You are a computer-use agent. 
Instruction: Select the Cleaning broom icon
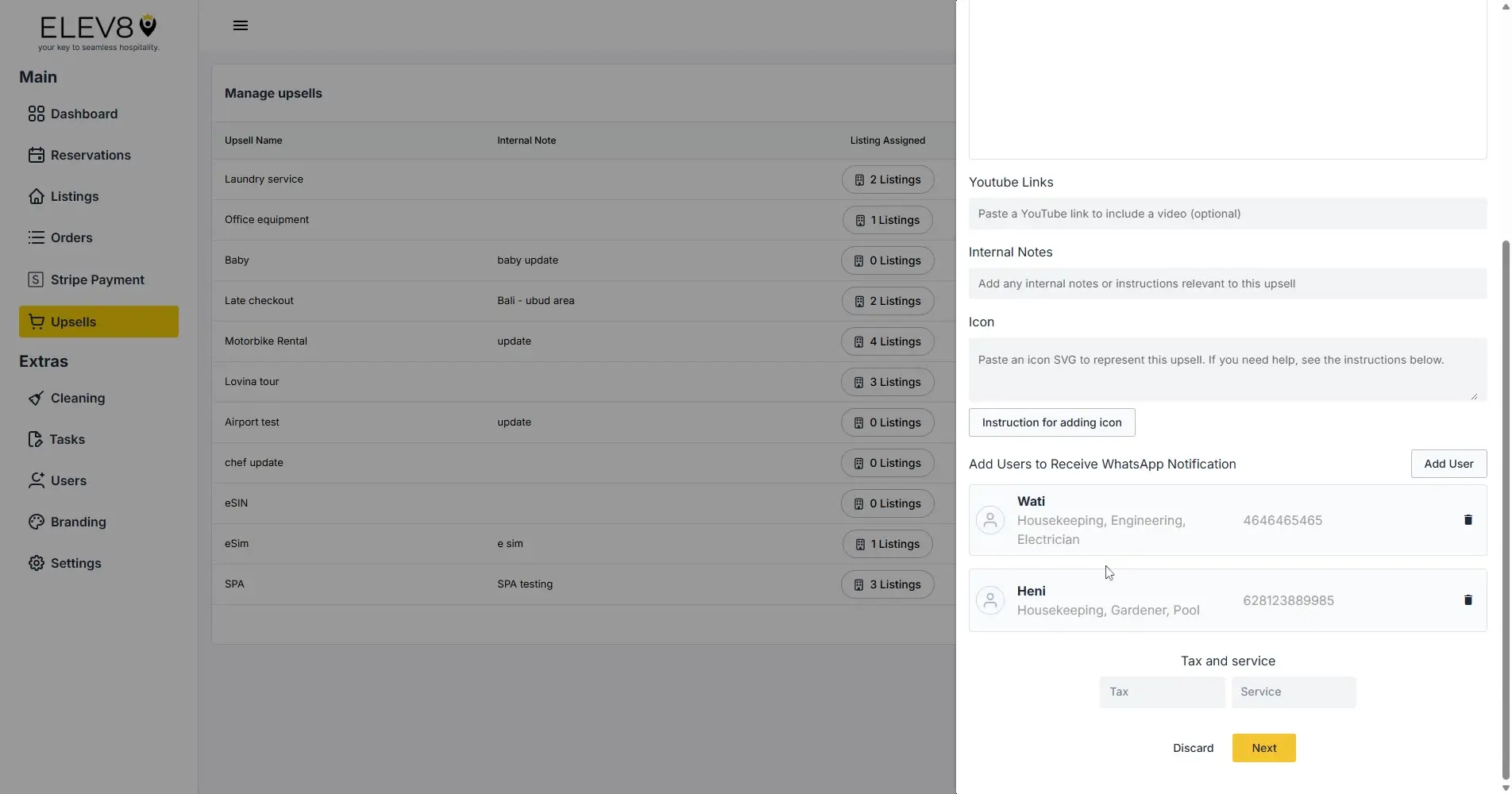[x=37, y=398]
